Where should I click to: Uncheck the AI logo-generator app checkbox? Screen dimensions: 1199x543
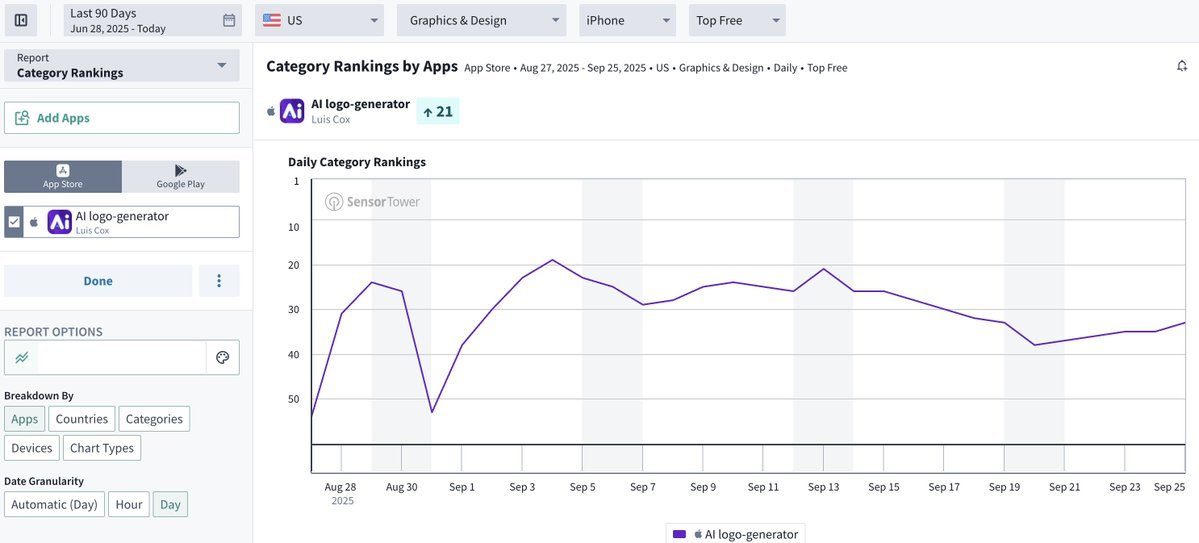click(14, 222)
